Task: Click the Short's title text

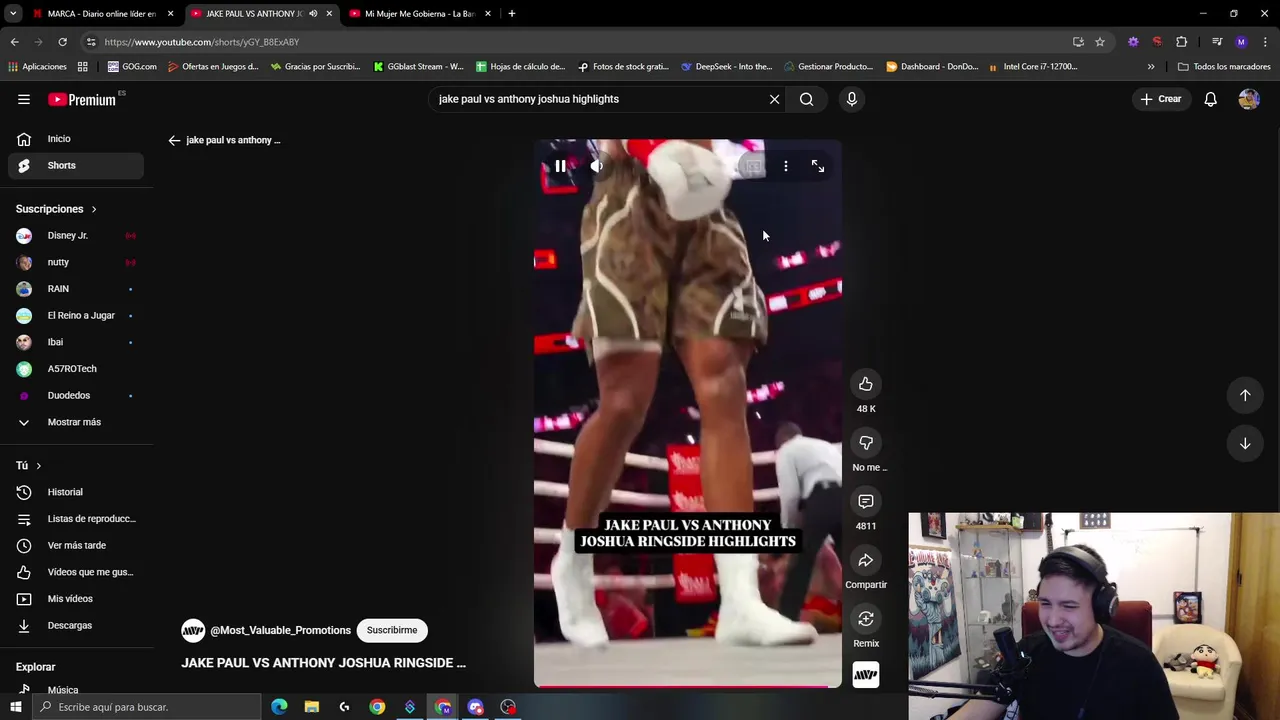Action: point(323,663)
